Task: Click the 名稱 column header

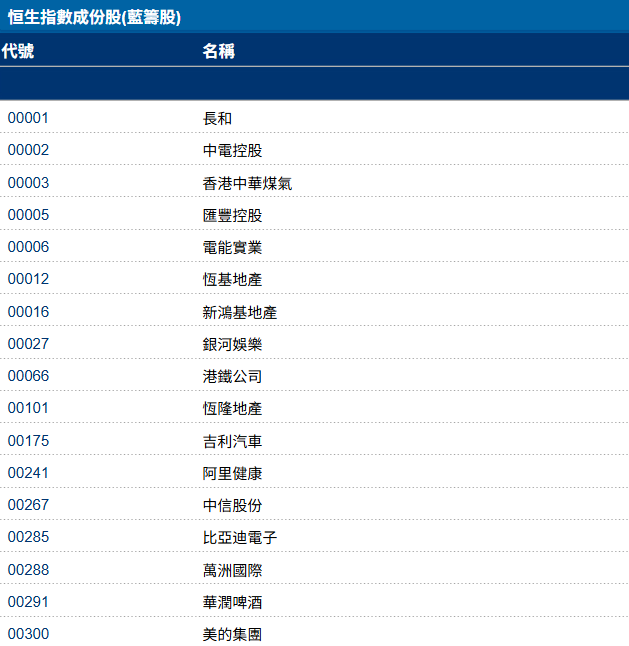Action: click(218, 51)
